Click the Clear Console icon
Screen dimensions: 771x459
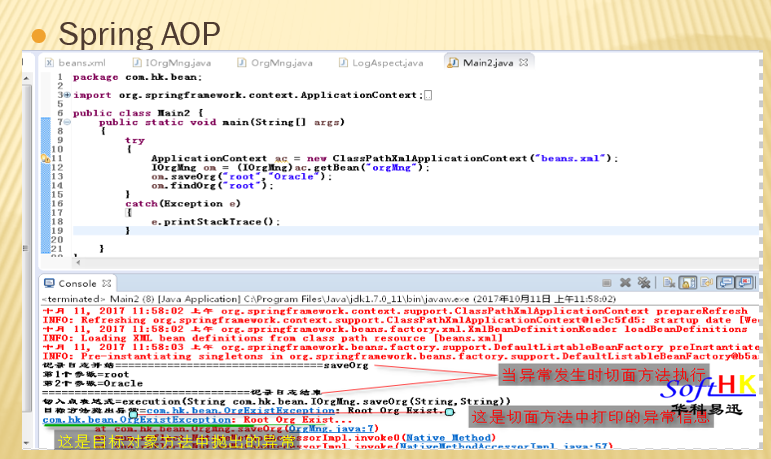(669, 282)
